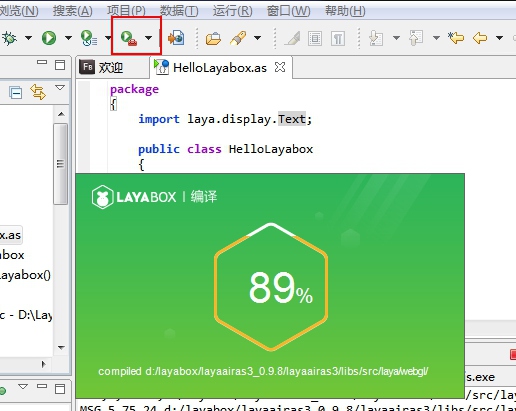Screen dimensions: 516x411
Task: Click the Profile run icon
Action: click(89, 38)
